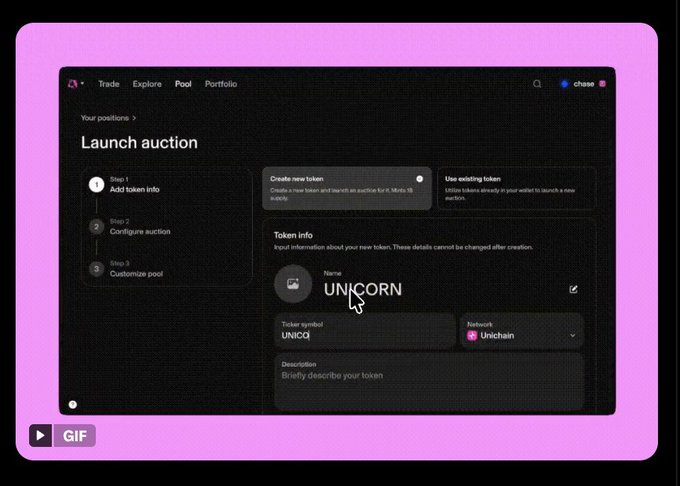Viewport: 680px width, 486px height.
Task: Choose the Create new token option
Action: click(x=347, y=189)
